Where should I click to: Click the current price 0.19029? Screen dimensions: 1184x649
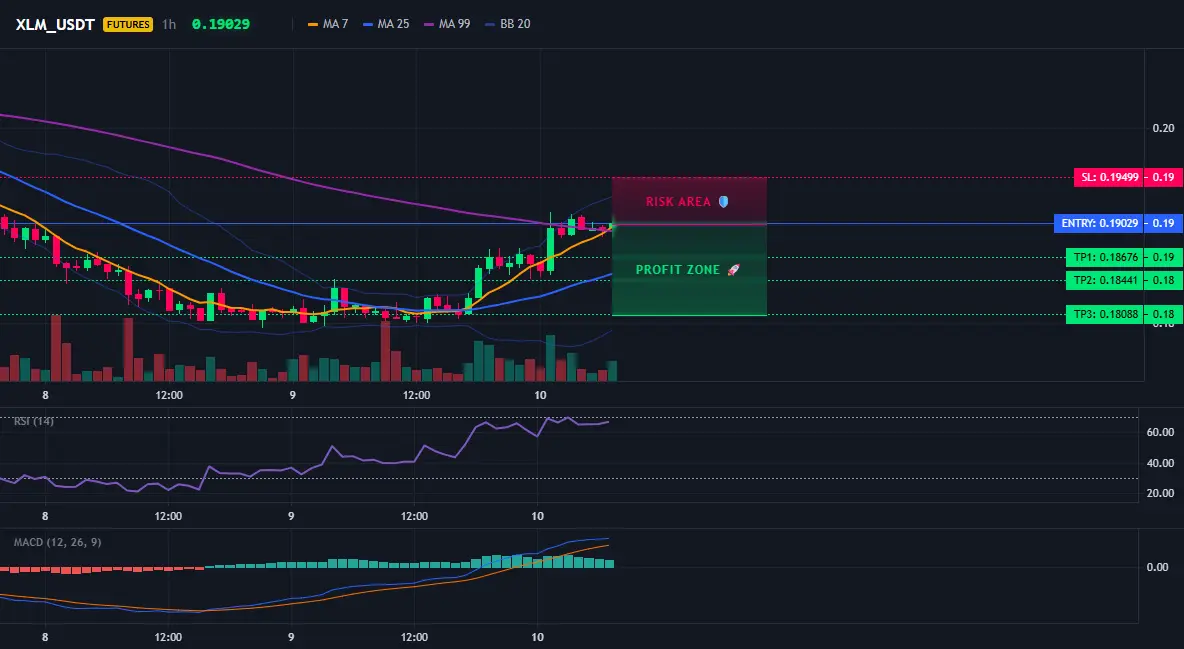220,24
